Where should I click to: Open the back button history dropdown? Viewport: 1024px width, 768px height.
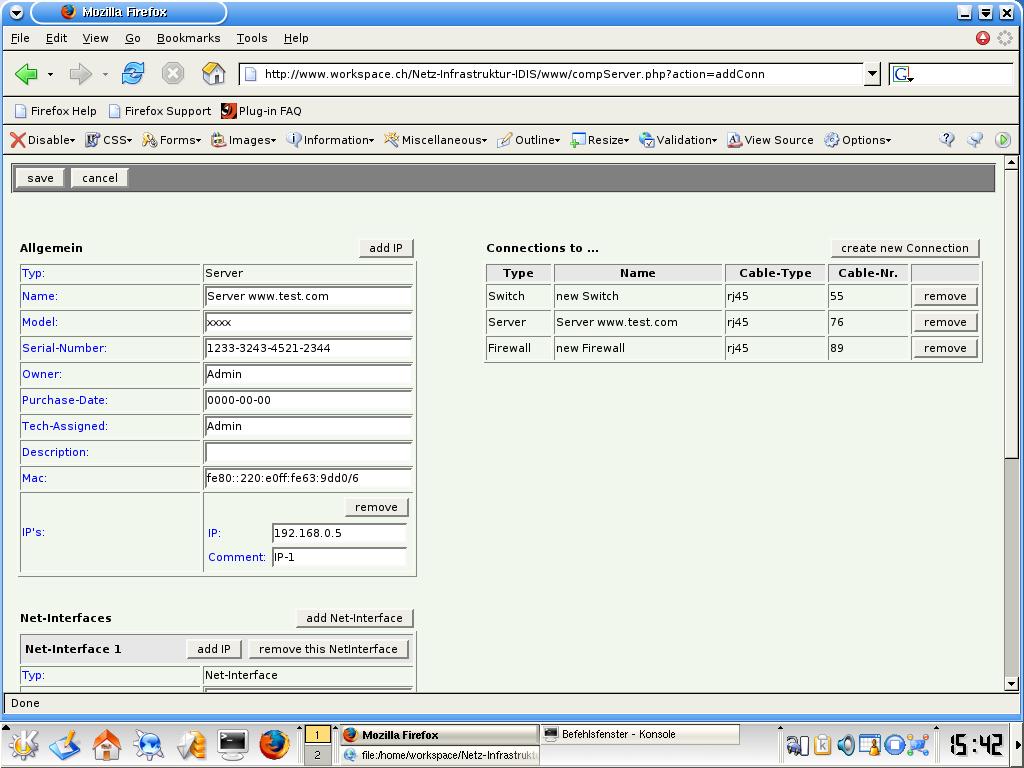tap(50, 74)
